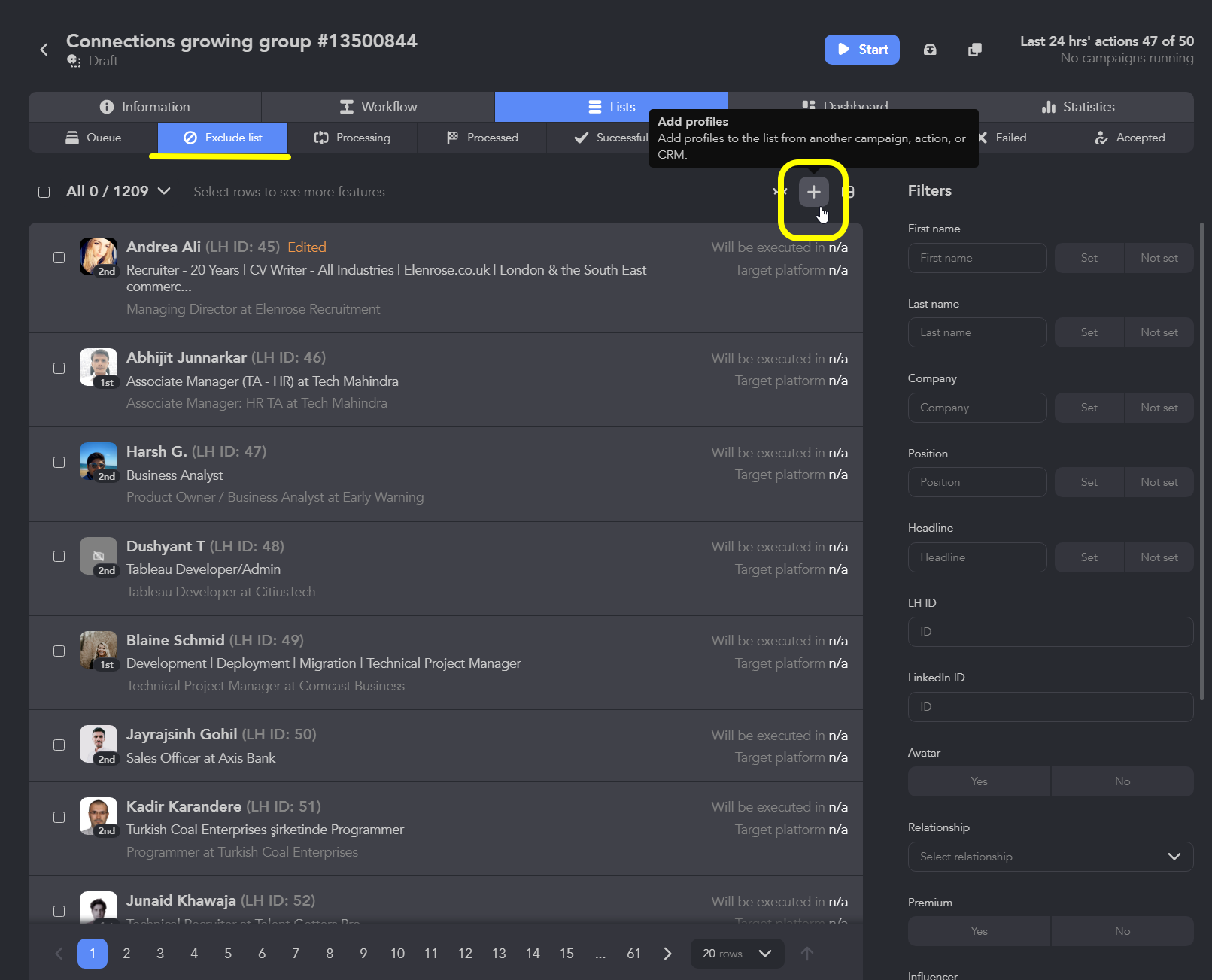Click the scroll-to-top arrow icon
The image size is (1212, 980).
point(807,954)
